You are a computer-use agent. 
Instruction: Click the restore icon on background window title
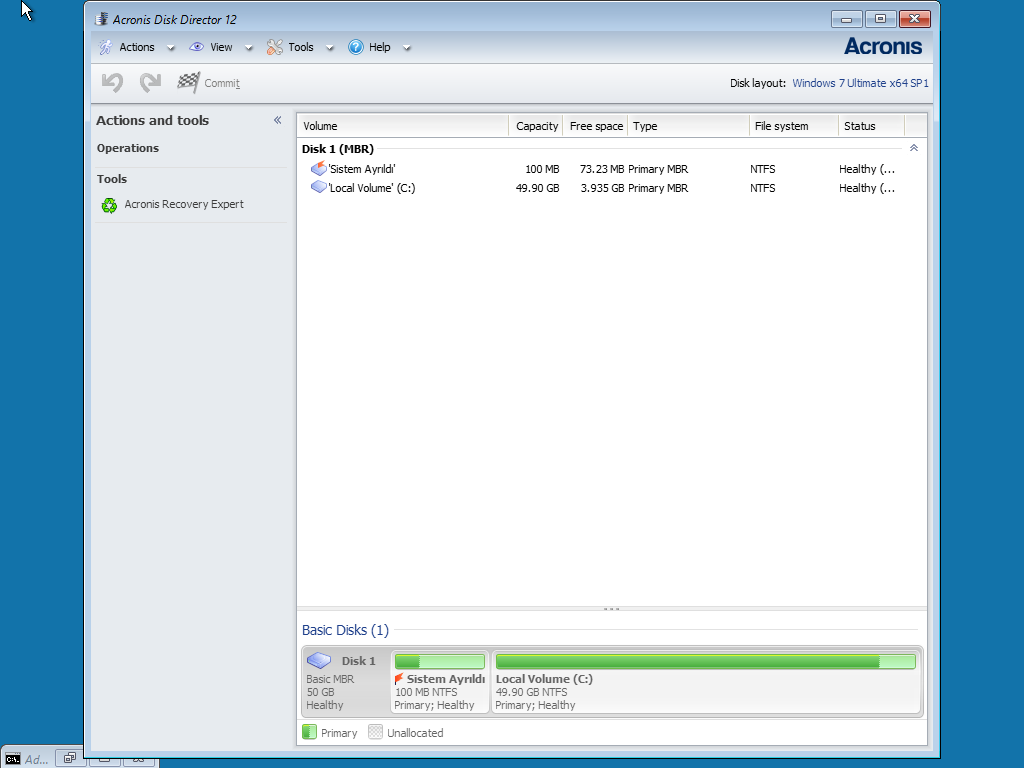[70, 758]
